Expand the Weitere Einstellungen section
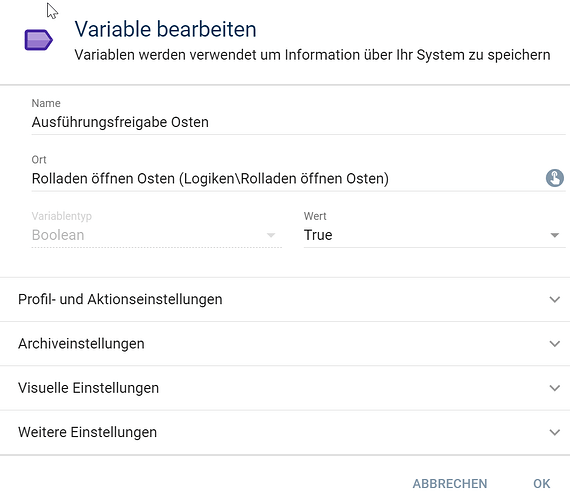Viewport: 570px width, 499px height. [x=285, y=432]
